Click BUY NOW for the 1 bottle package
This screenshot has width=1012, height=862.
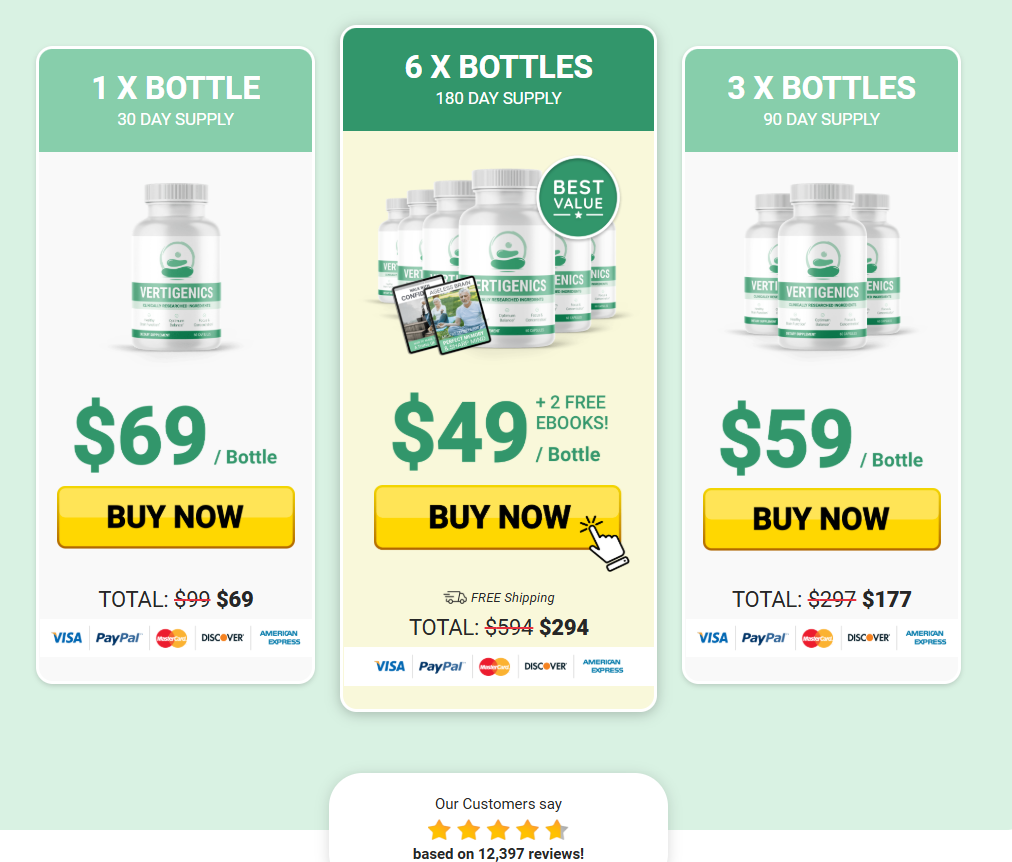click(176, 517)
